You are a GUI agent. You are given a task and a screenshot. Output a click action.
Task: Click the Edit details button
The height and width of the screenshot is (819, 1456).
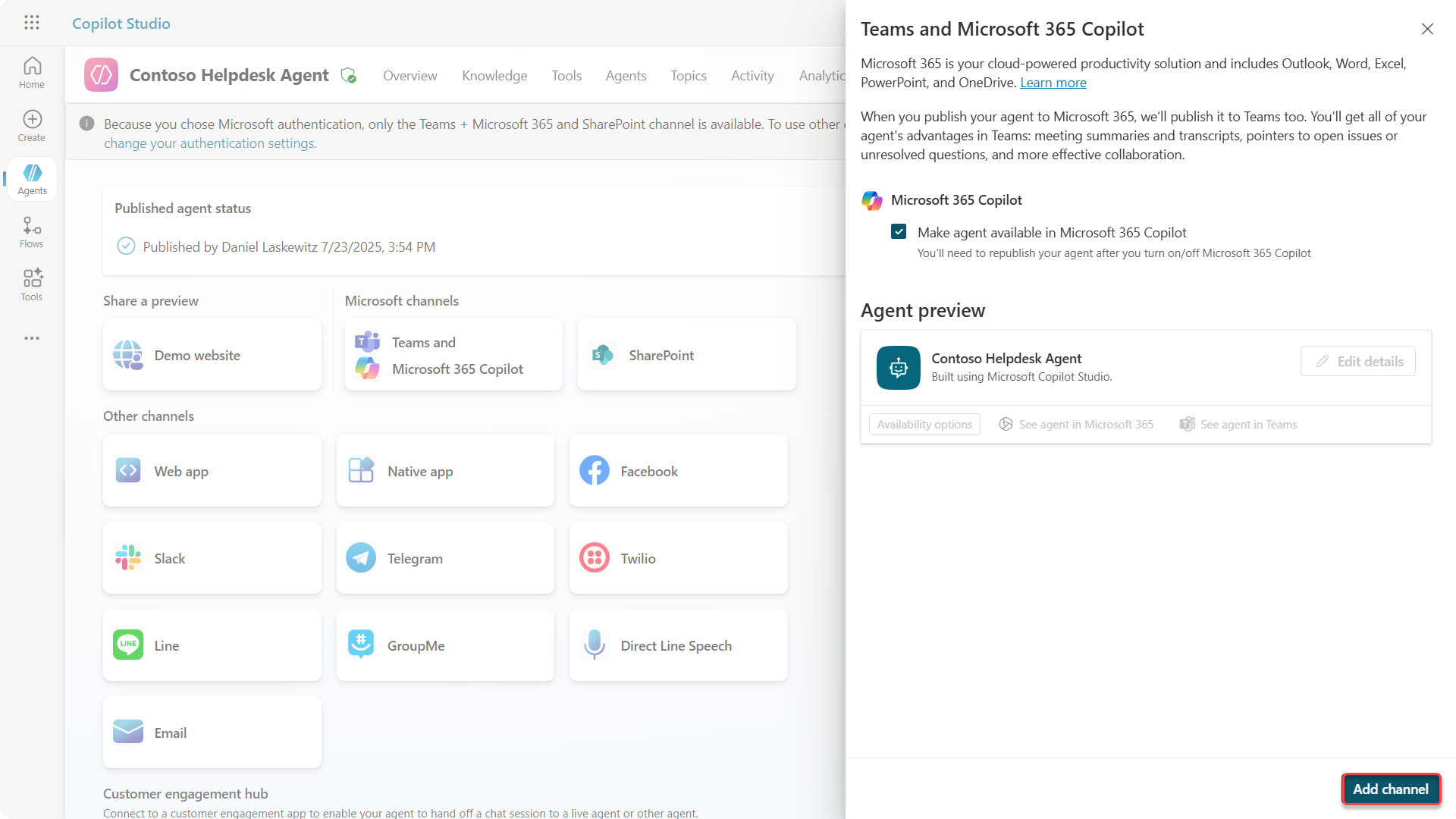point(1357,362)
